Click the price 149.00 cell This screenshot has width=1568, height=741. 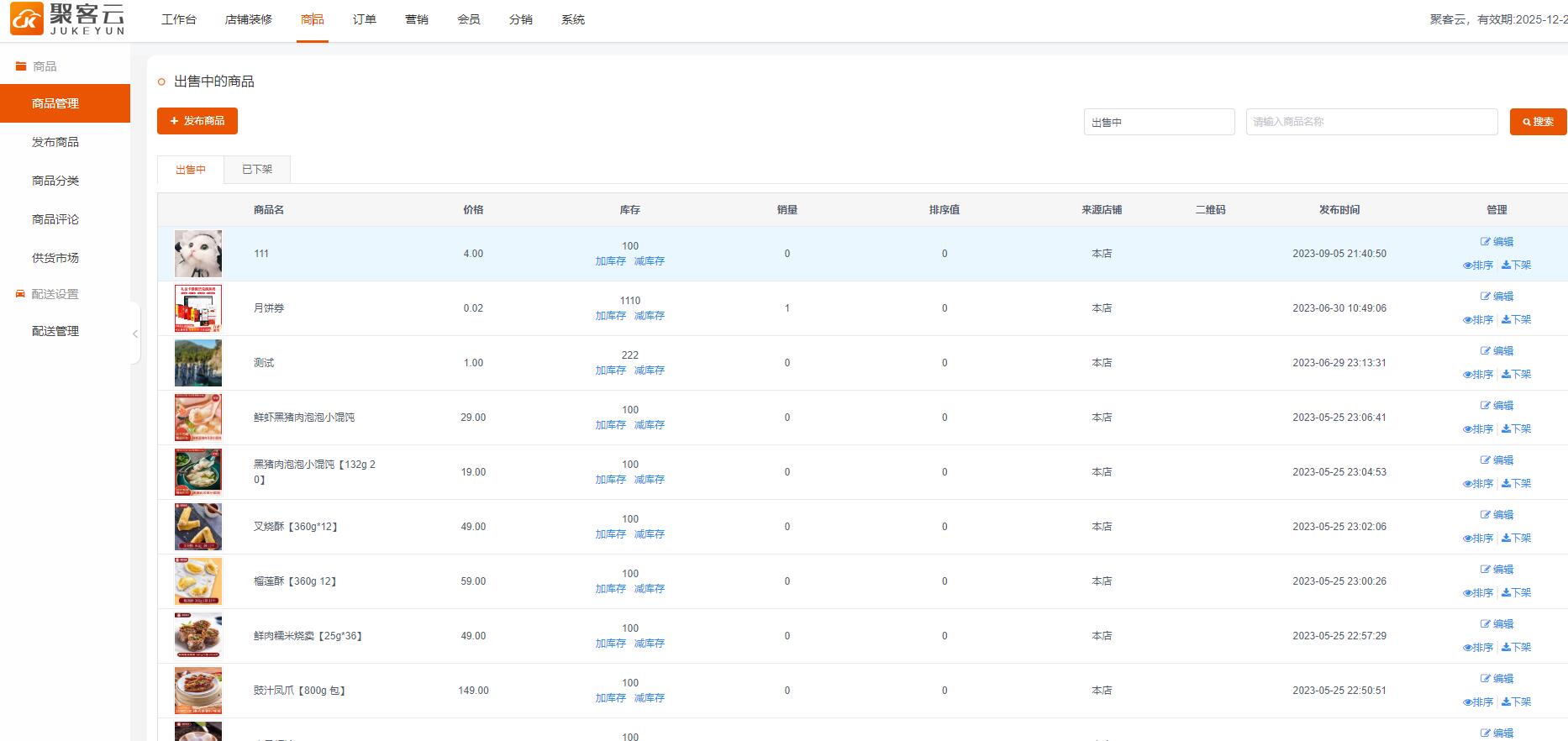(473, 691)
